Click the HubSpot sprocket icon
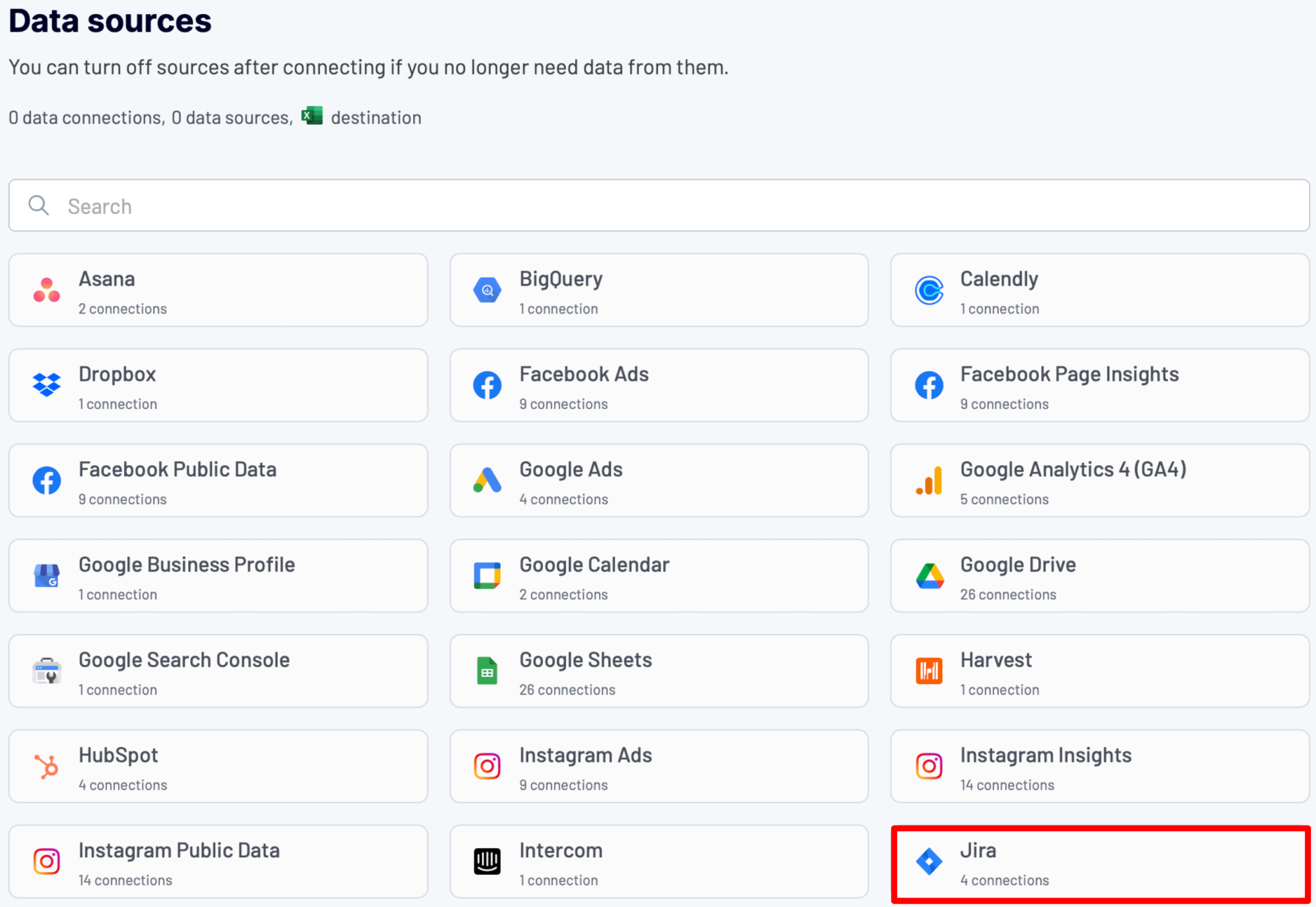 point(46,766)
